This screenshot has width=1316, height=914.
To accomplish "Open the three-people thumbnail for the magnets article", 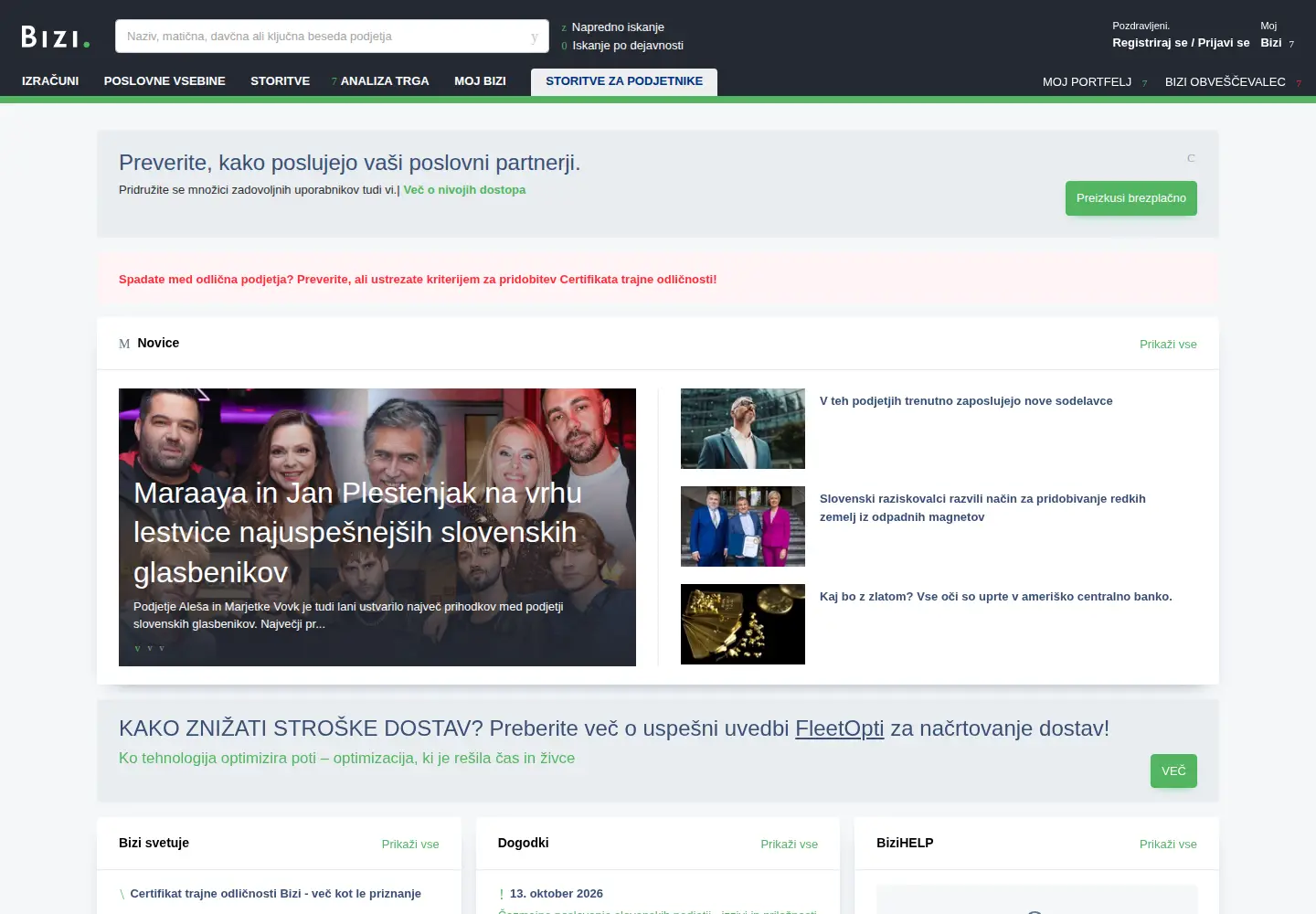I will click(x=743, y=526).
